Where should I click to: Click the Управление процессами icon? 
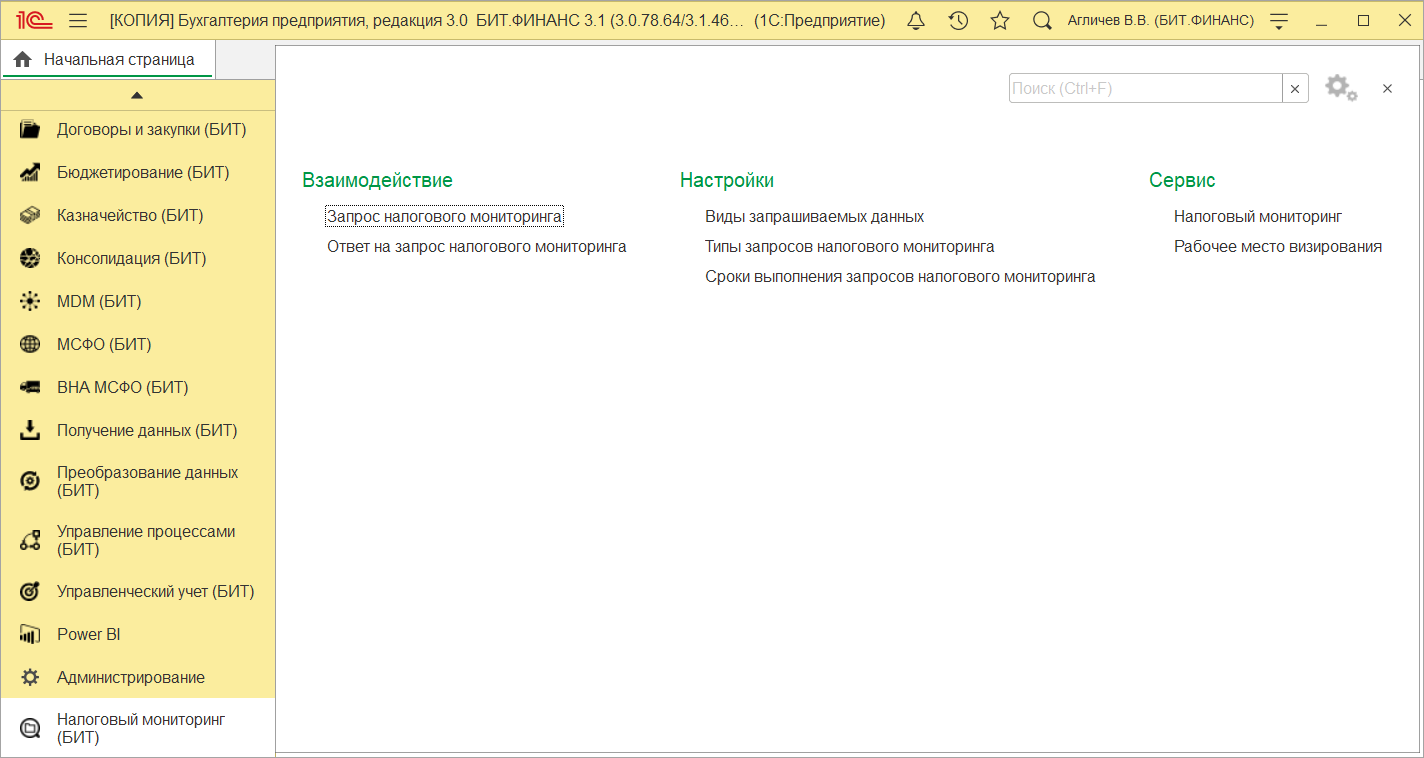coord(30,540)
